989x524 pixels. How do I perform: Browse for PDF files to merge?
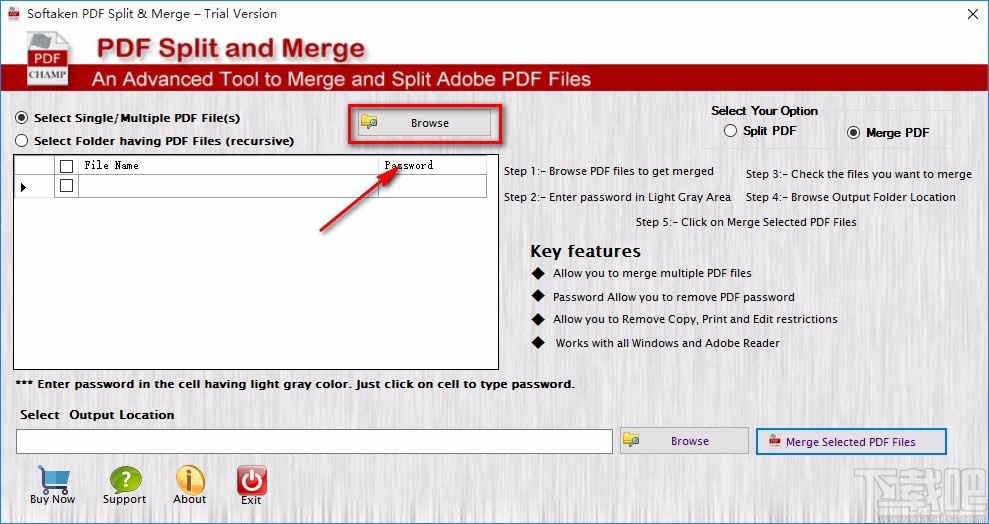(424, 122)
